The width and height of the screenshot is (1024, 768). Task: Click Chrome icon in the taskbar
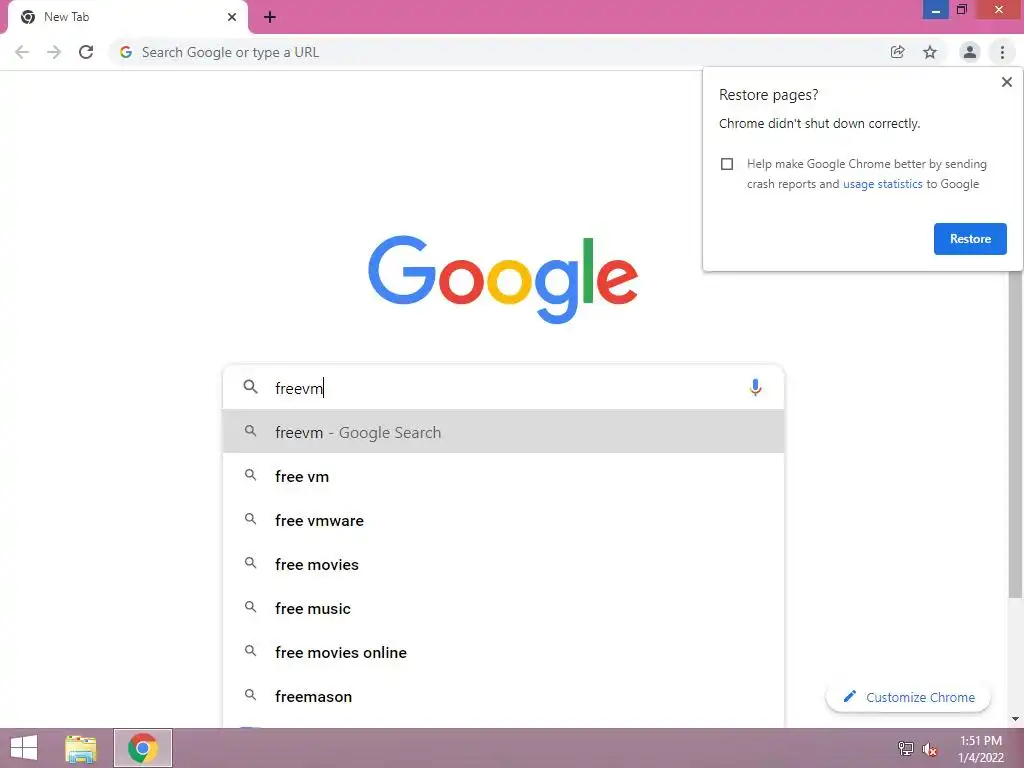(143, 748)
